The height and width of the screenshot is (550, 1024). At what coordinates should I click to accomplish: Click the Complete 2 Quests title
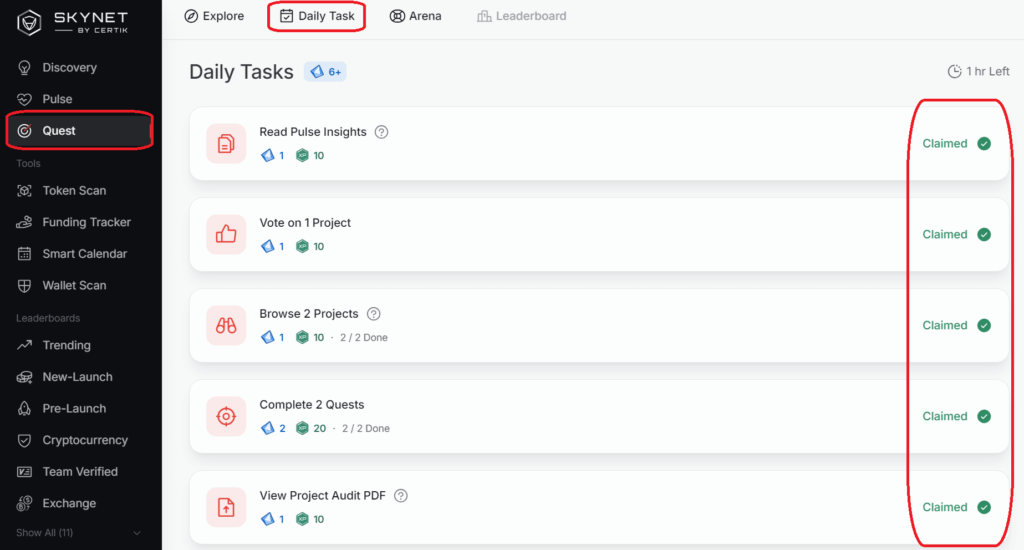312,405
